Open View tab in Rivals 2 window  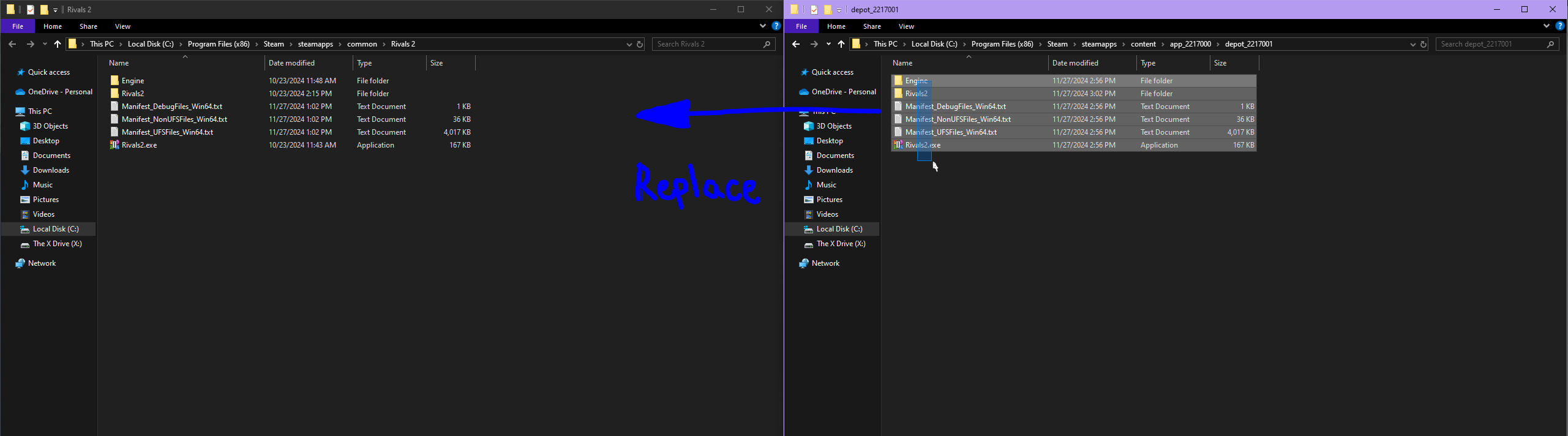pos(122,26)
